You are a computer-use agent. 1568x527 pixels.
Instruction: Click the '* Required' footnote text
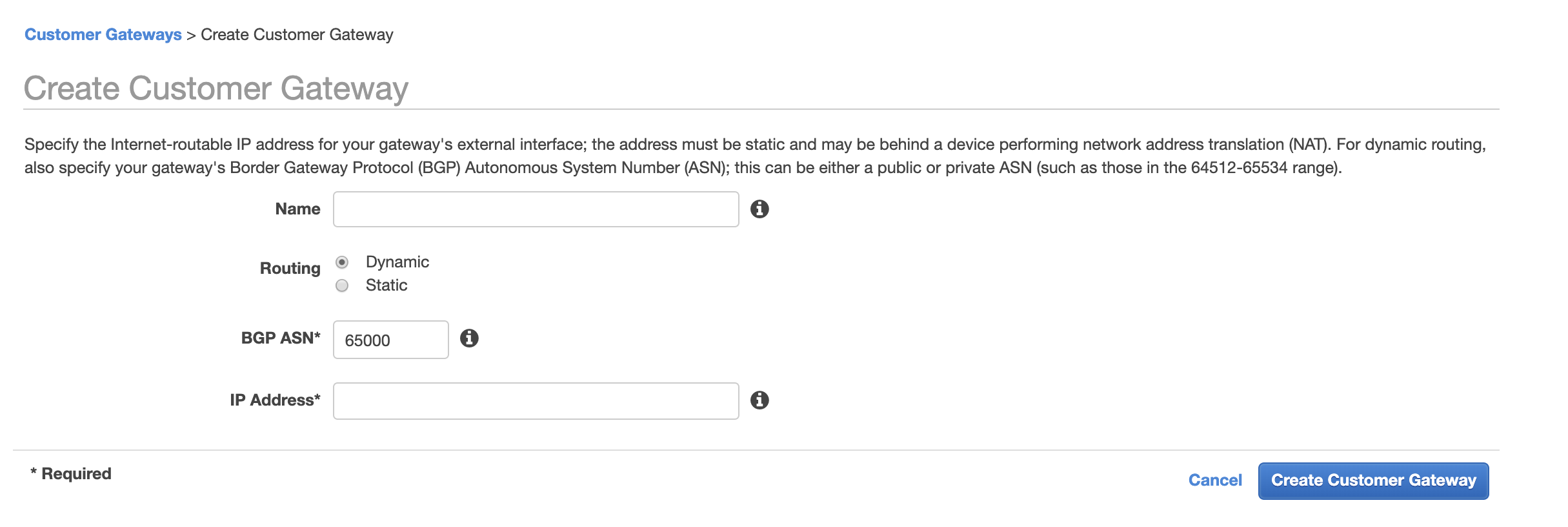click(x=71, y=474)
